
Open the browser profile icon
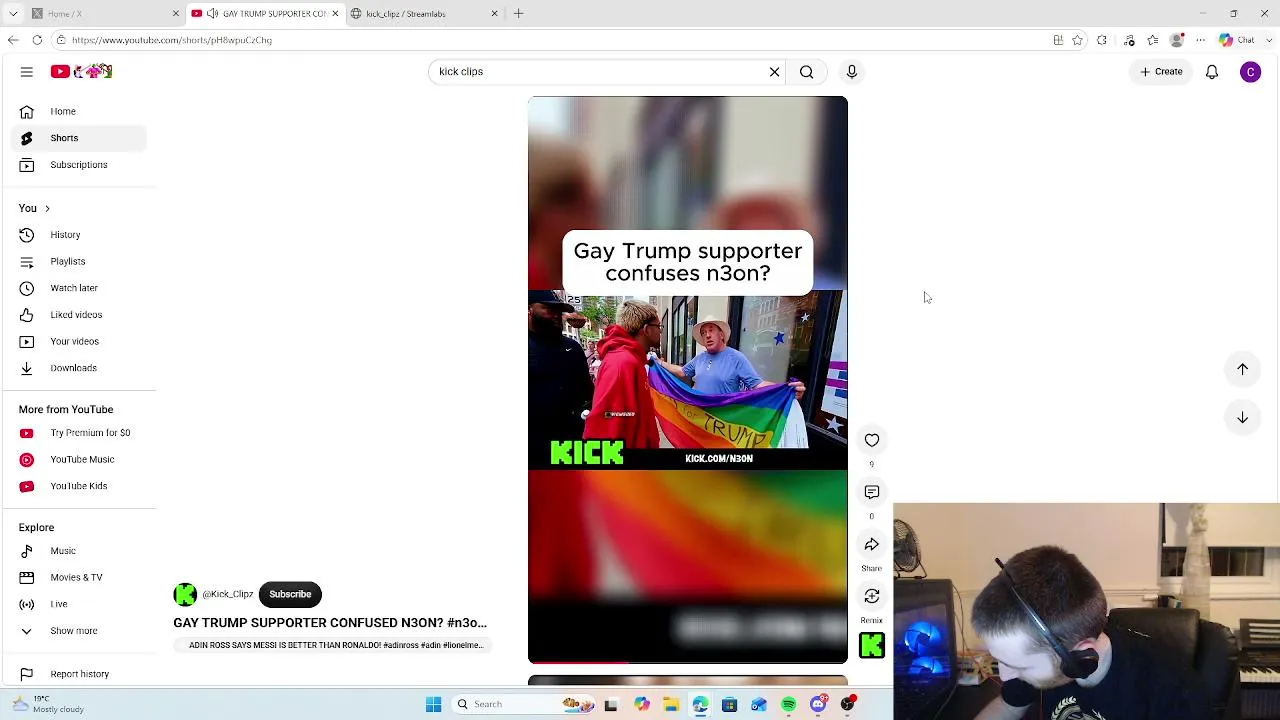(x=1177, y=40)
